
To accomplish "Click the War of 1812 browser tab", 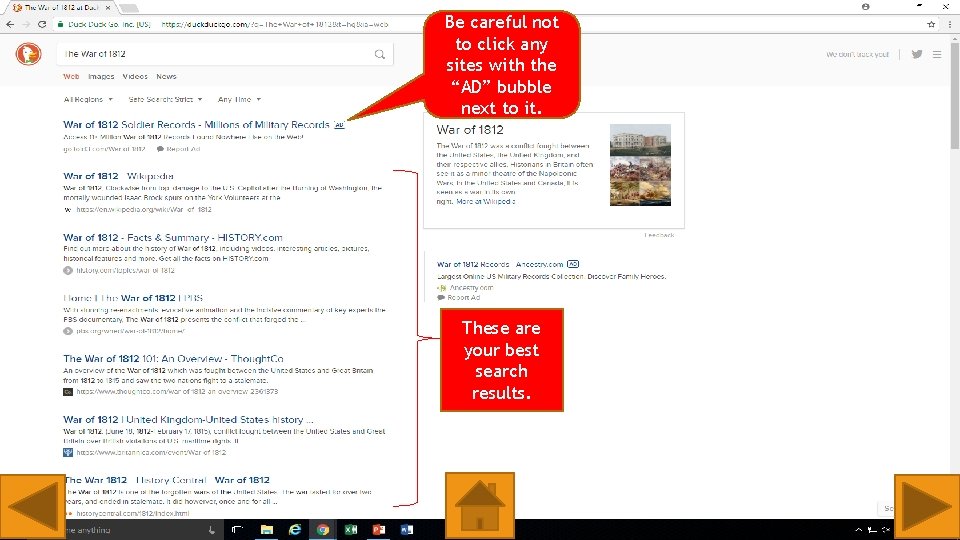I will pos(61,7).
